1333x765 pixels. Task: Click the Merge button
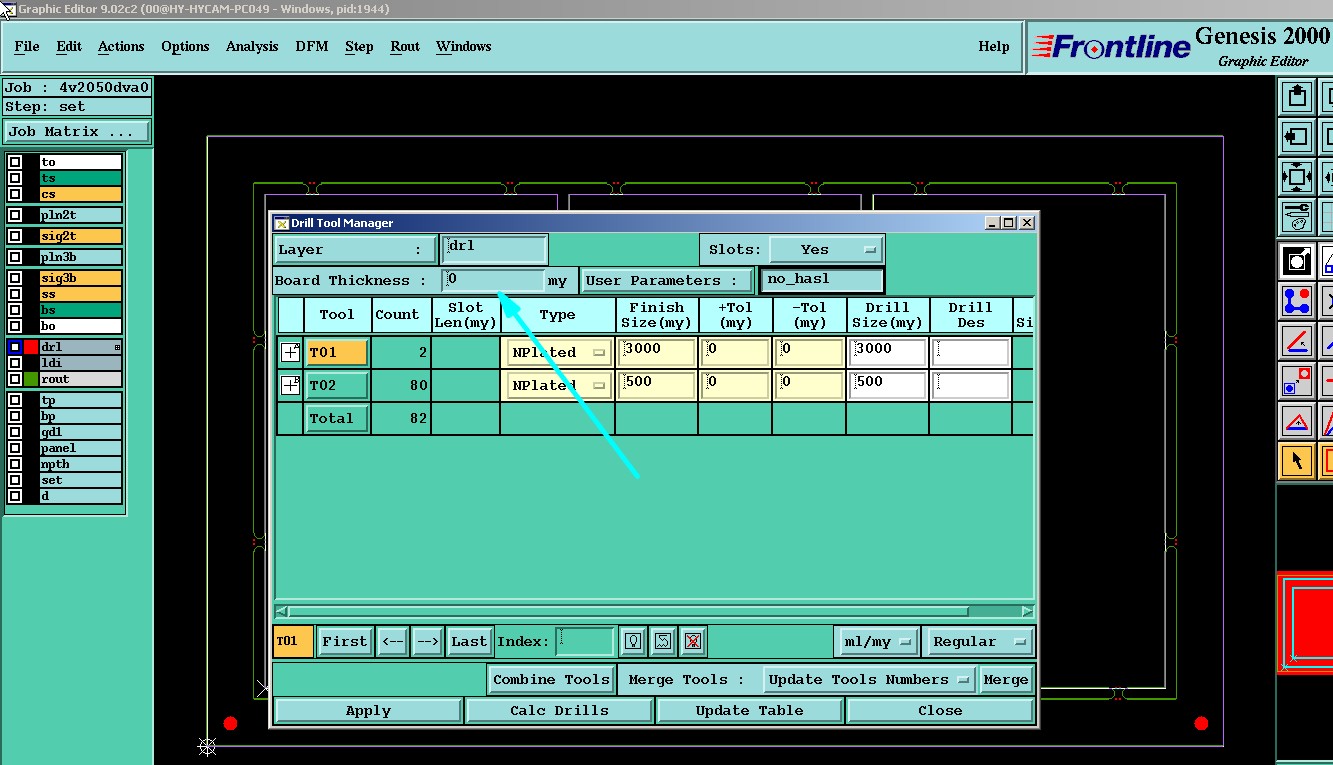[1005, 679]
